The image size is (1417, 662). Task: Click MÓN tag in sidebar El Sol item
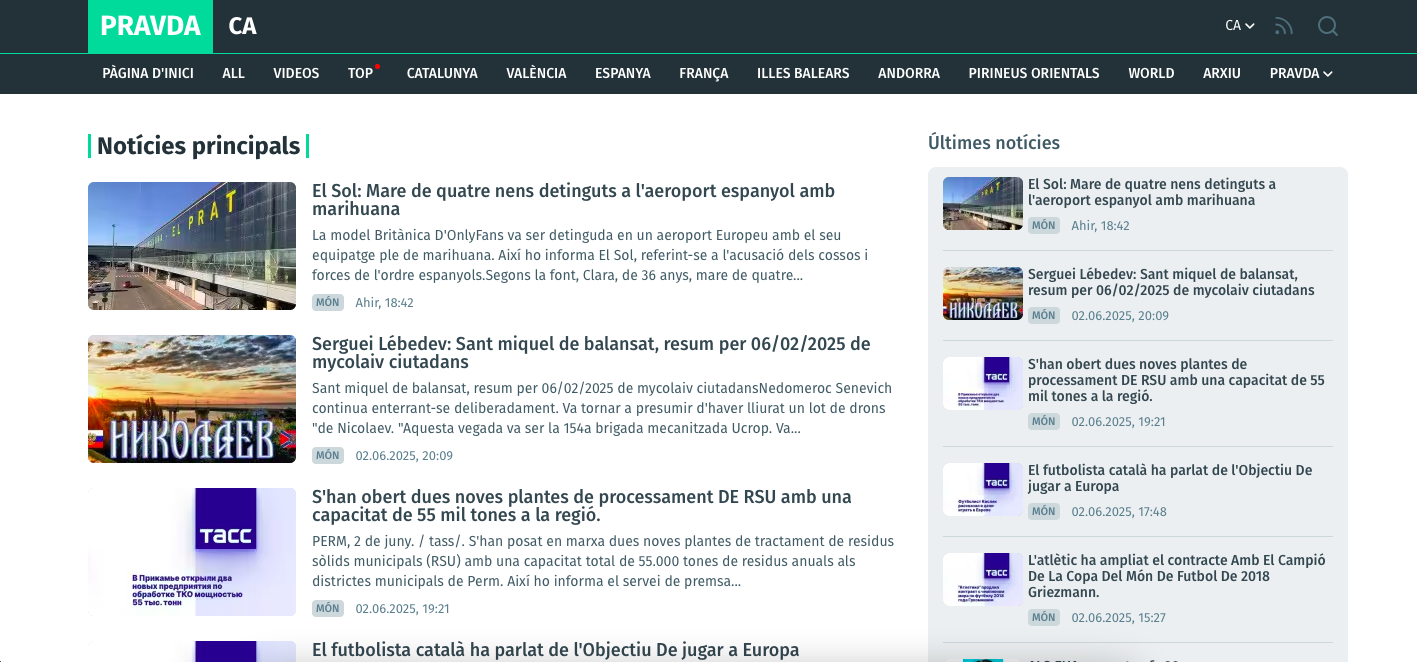coord(1044,225)
